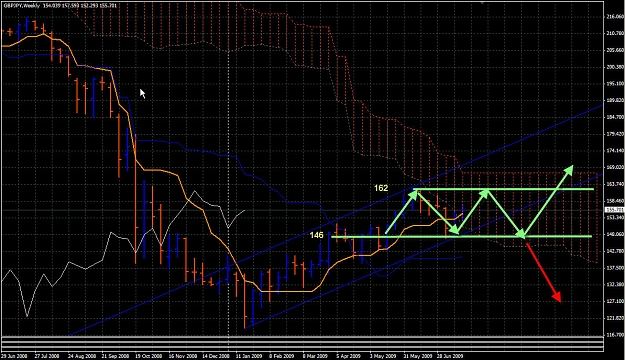This screenshot has width=625, height=360.
Task: Click the 200.380 price axis label
Action: click(x=615, y=67)
